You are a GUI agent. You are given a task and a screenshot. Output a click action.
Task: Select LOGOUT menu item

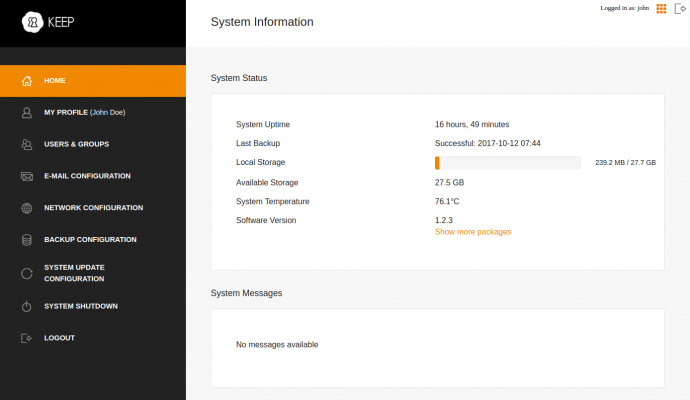(x=93, y=338)
